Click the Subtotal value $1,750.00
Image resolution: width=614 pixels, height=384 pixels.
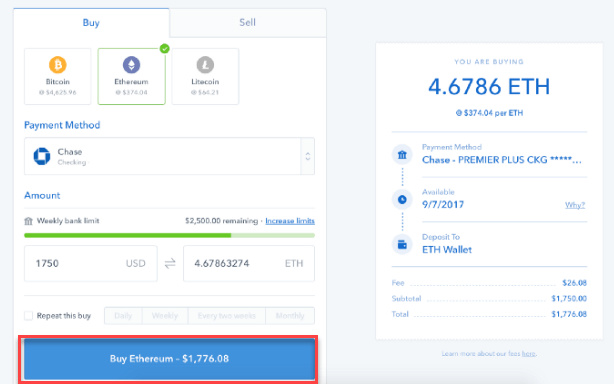coord(569,299)
